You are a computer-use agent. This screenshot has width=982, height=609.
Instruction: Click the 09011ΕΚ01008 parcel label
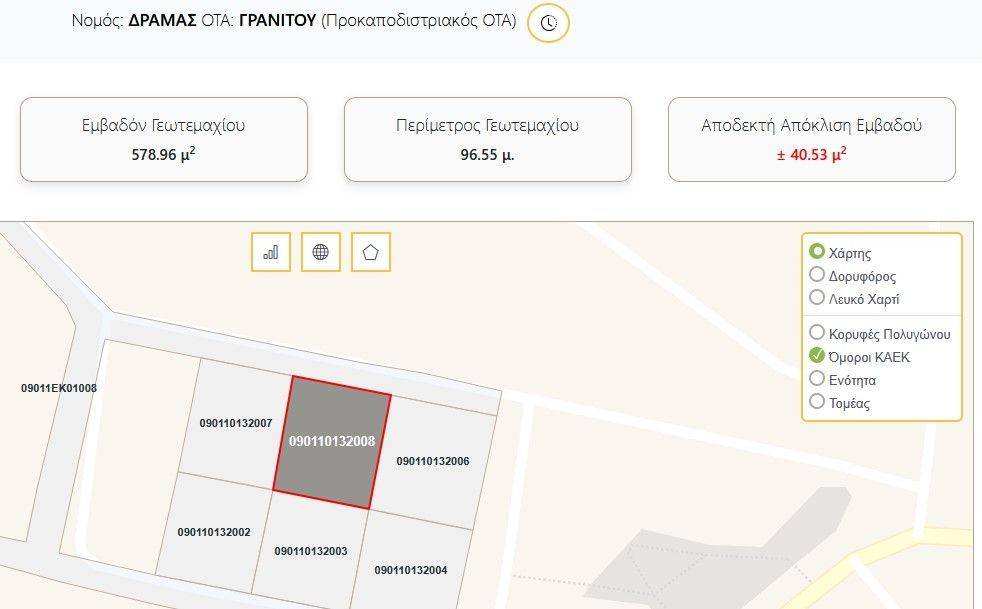click(x=59, y=388)
